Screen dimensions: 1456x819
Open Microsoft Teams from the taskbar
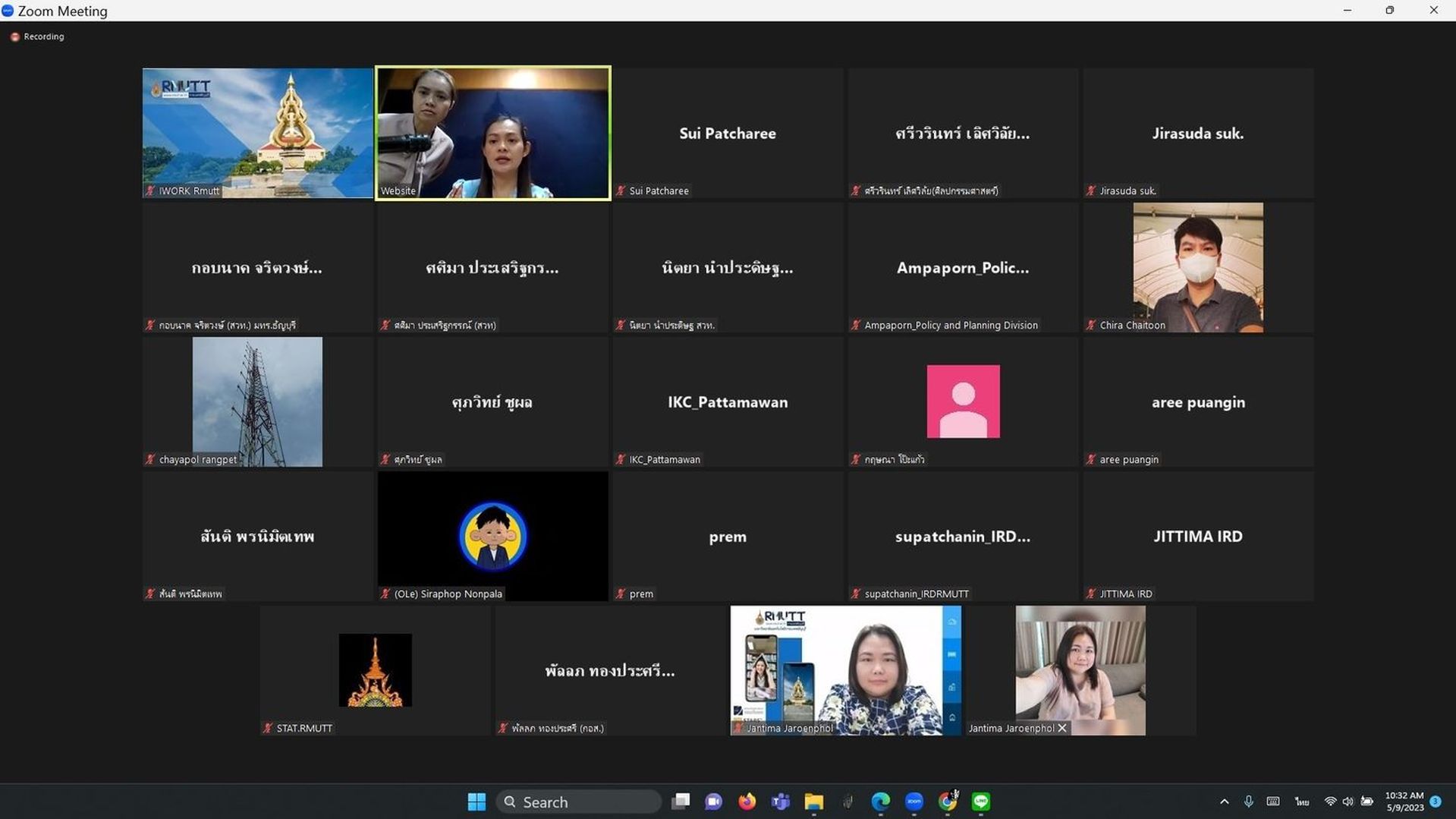pyautogui.click(x=781, y=802)
